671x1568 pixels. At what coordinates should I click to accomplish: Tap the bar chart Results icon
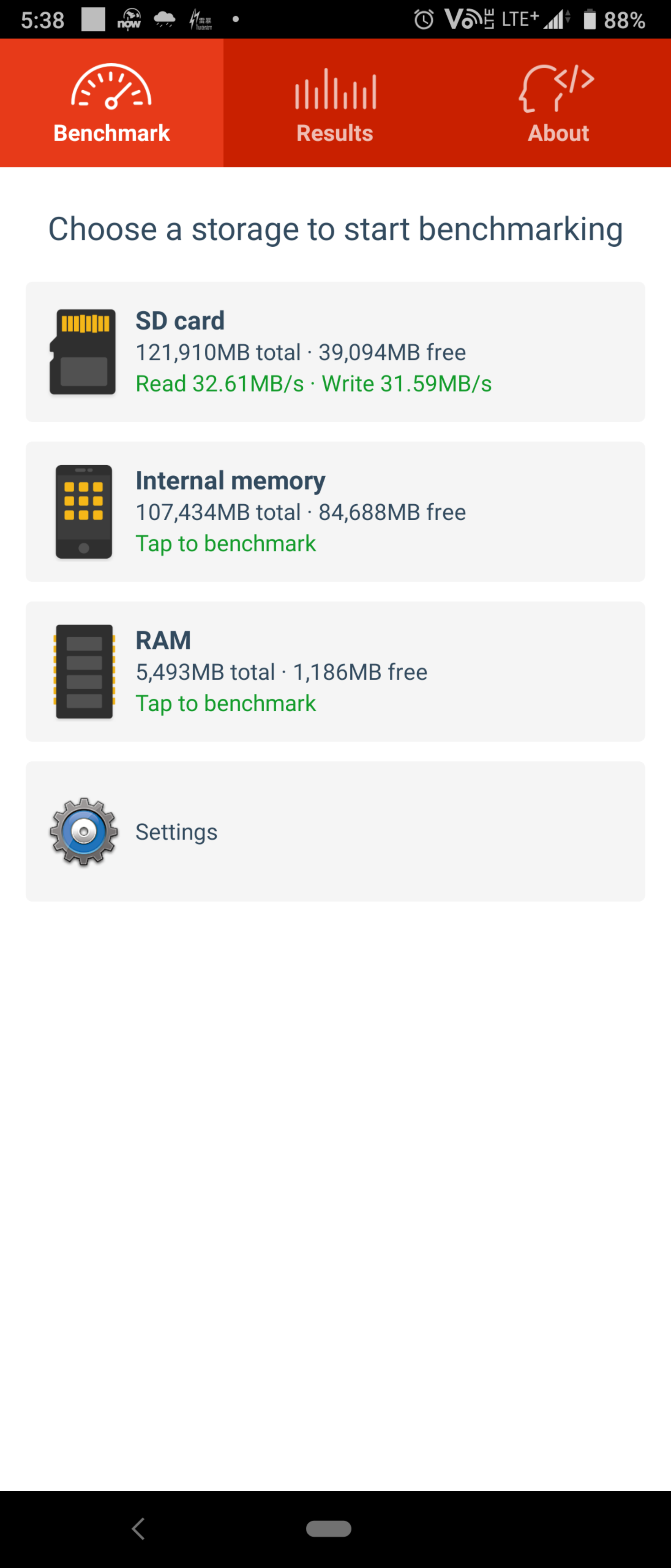coord(335,89)
